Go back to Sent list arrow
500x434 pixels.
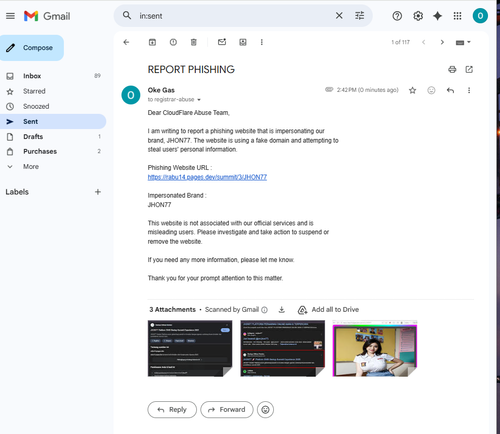pos(126,42)
